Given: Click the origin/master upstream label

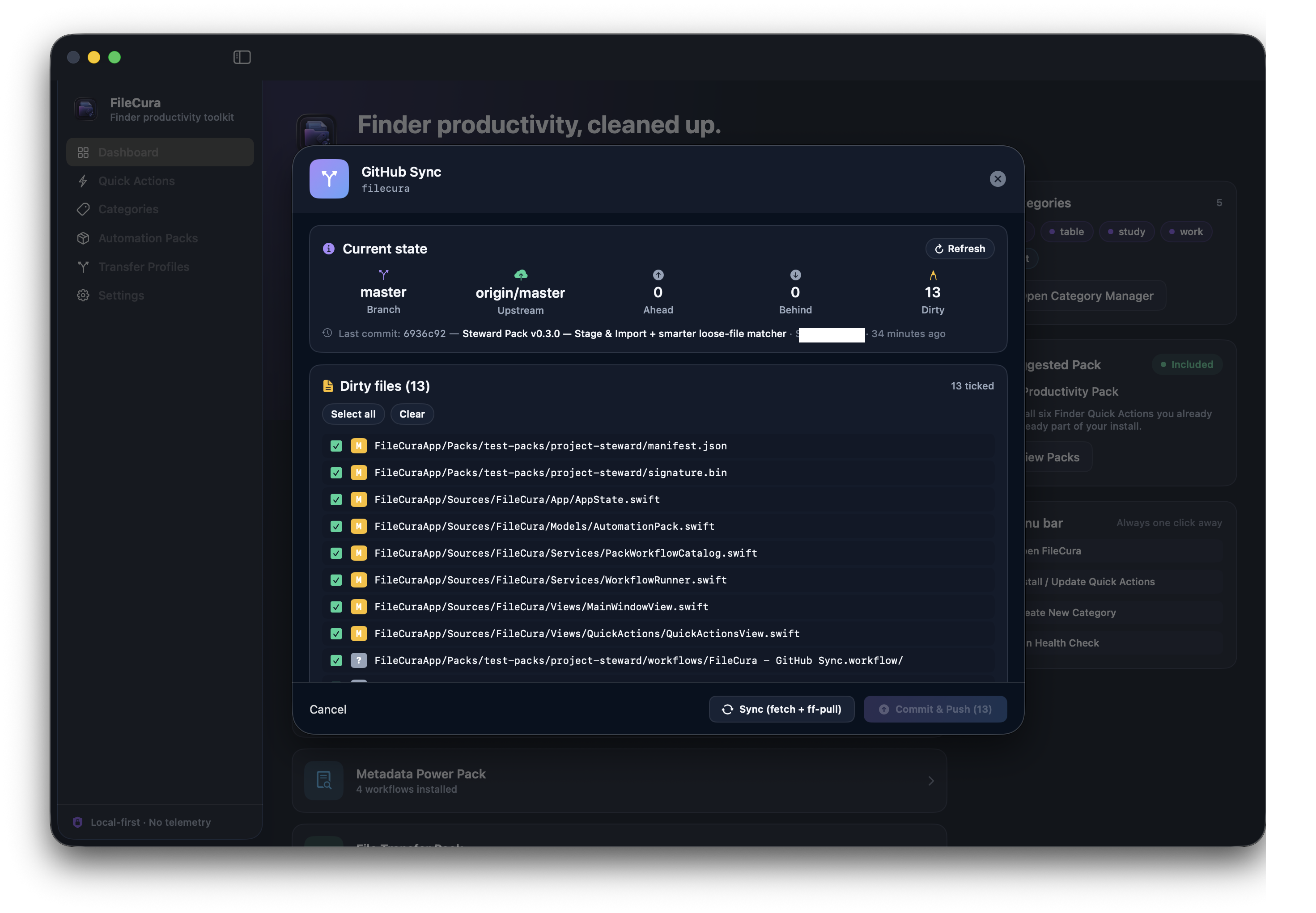Looking at the screenshot, I should [520, 292].
